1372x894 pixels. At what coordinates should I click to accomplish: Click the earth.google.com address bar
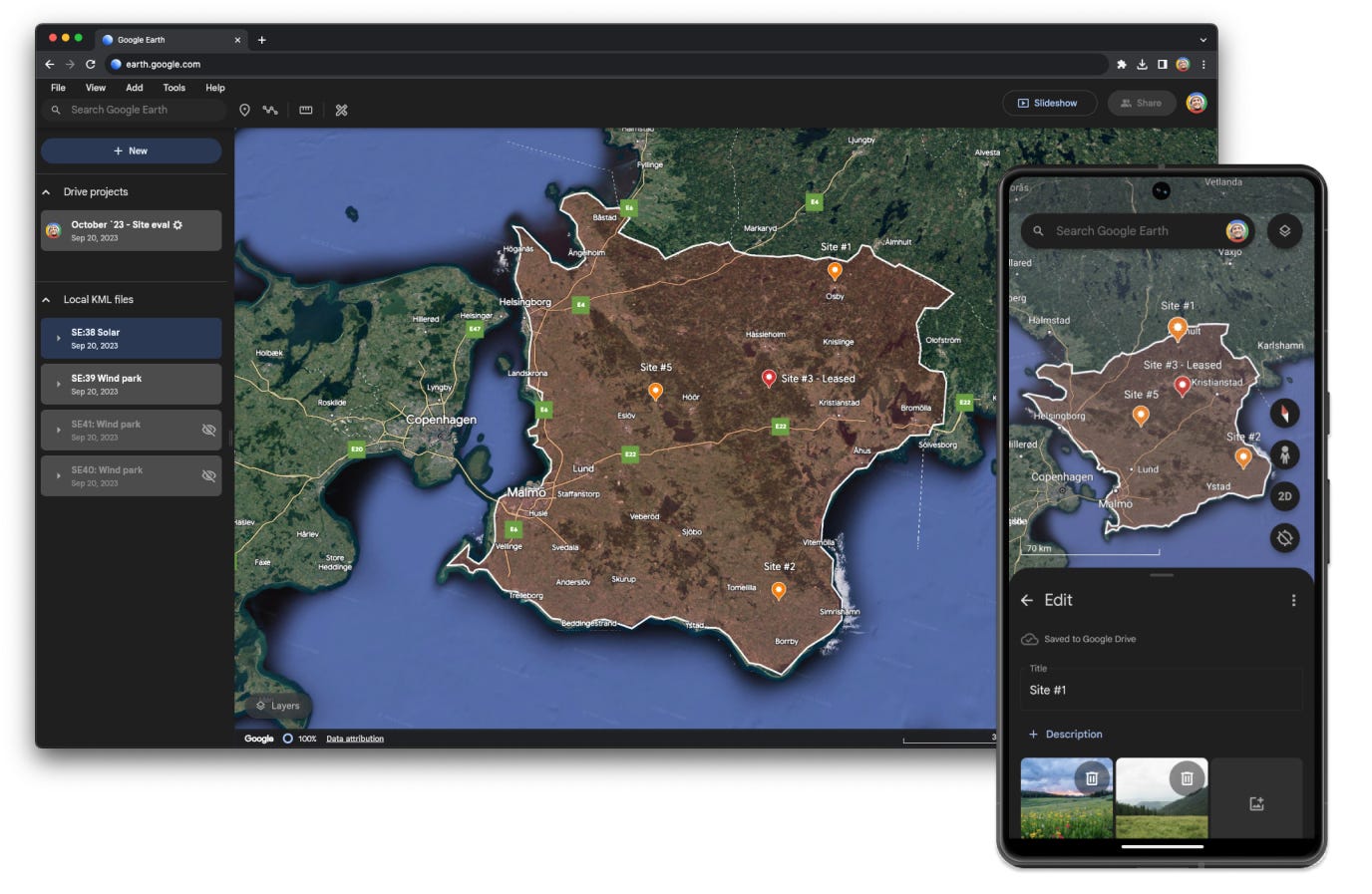(x=606, y=64)
